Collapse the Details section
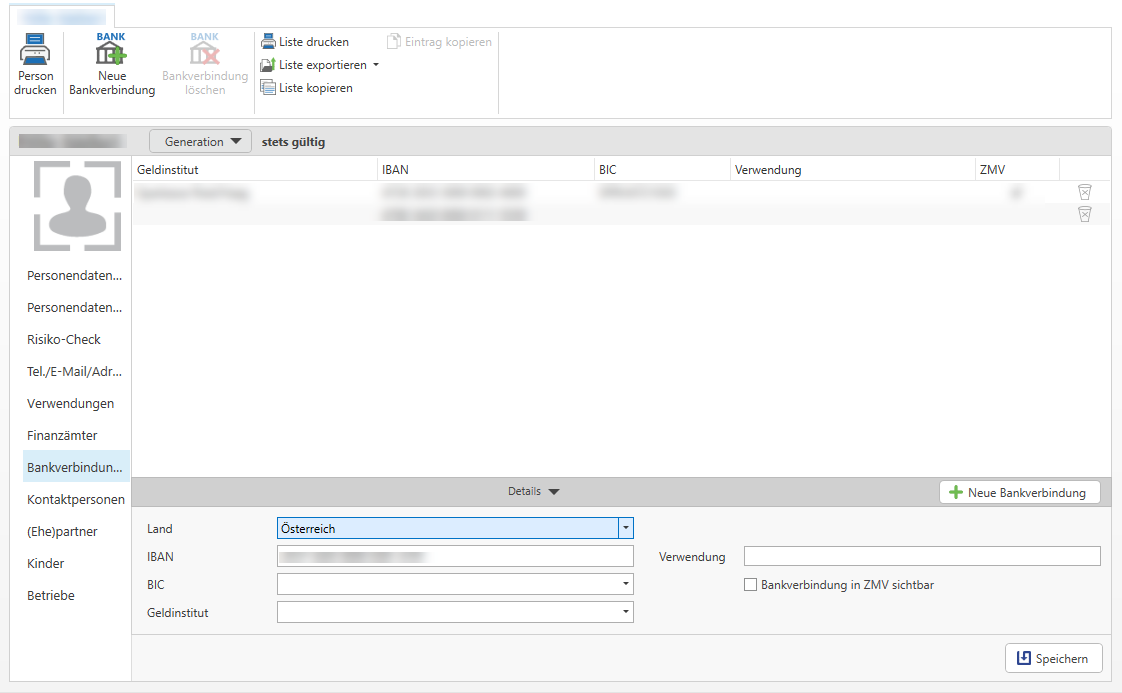 (534, 491)
